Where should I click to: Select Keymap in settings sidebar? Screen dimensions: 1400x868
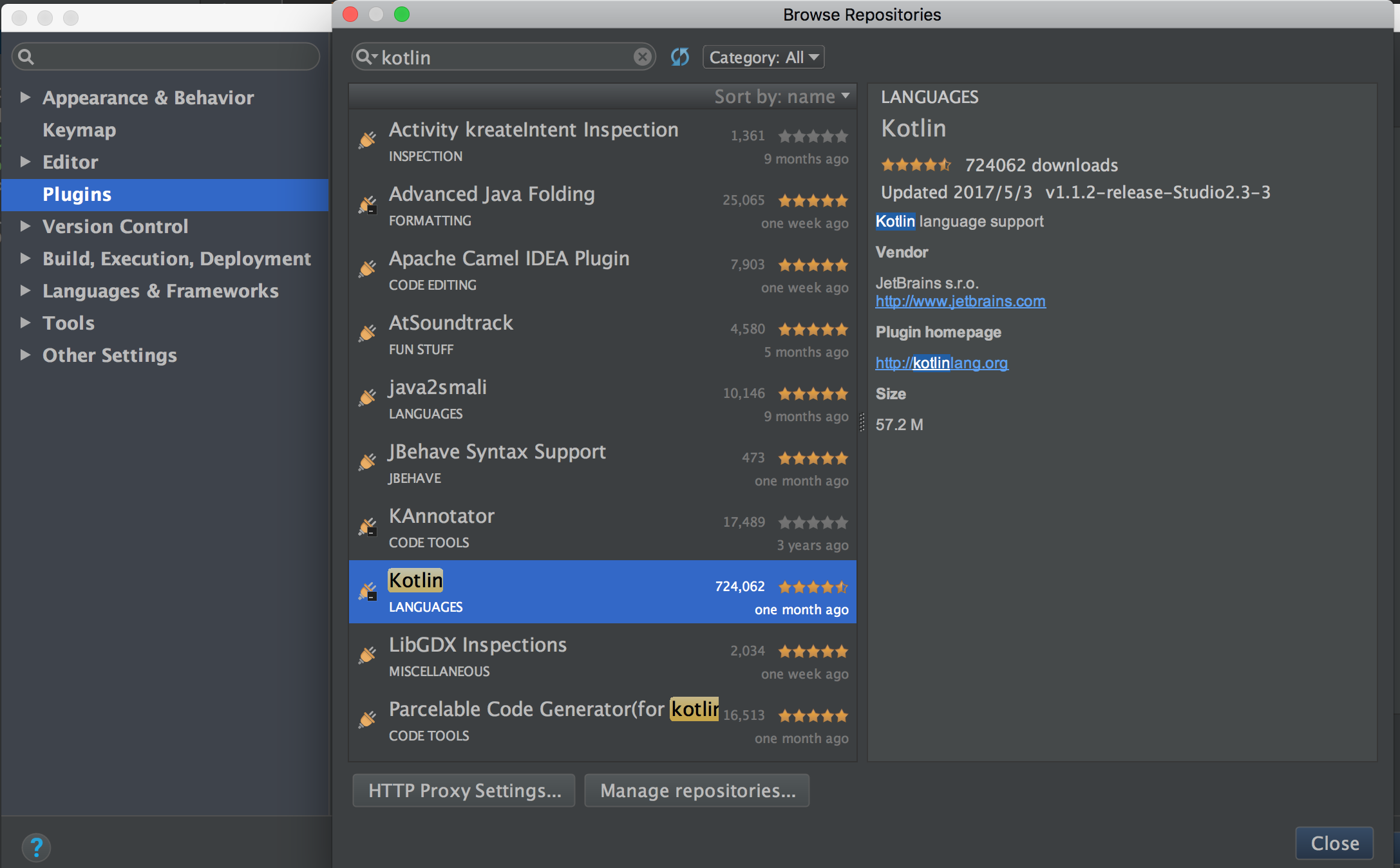[79, 130]
